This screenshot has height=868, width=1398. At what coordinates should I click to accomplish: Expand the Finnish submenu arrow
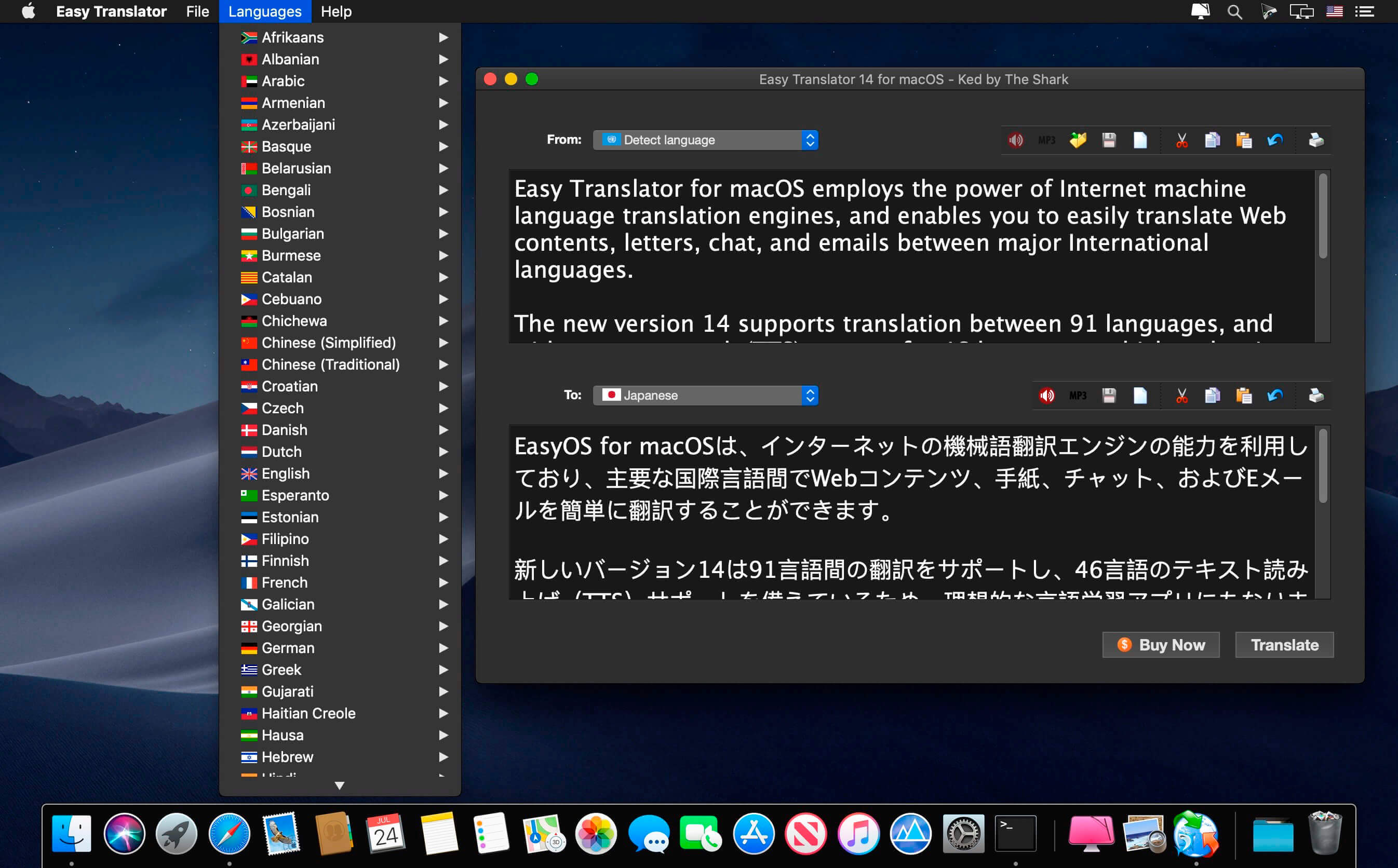pyautogui.click(x=443, y=561)
